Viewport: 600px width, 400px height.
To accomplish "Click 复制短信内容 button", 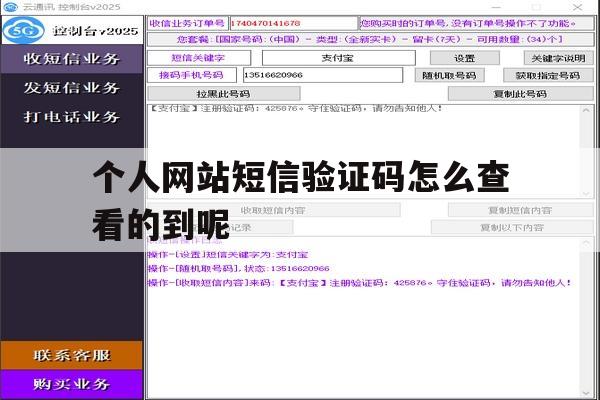I will coord(520,210).
